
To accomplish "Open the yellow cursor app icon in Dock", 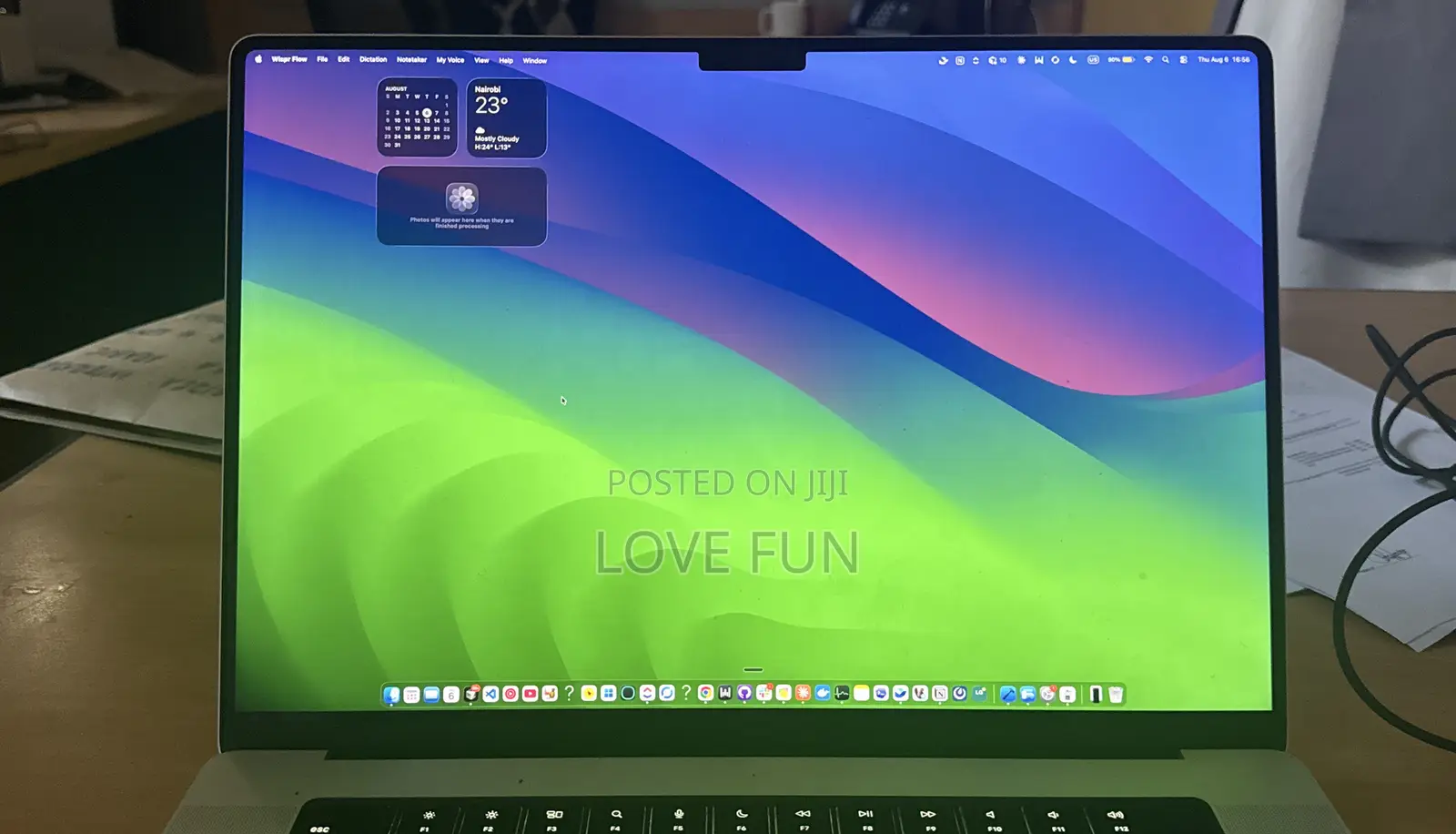I will coord(589,694).
